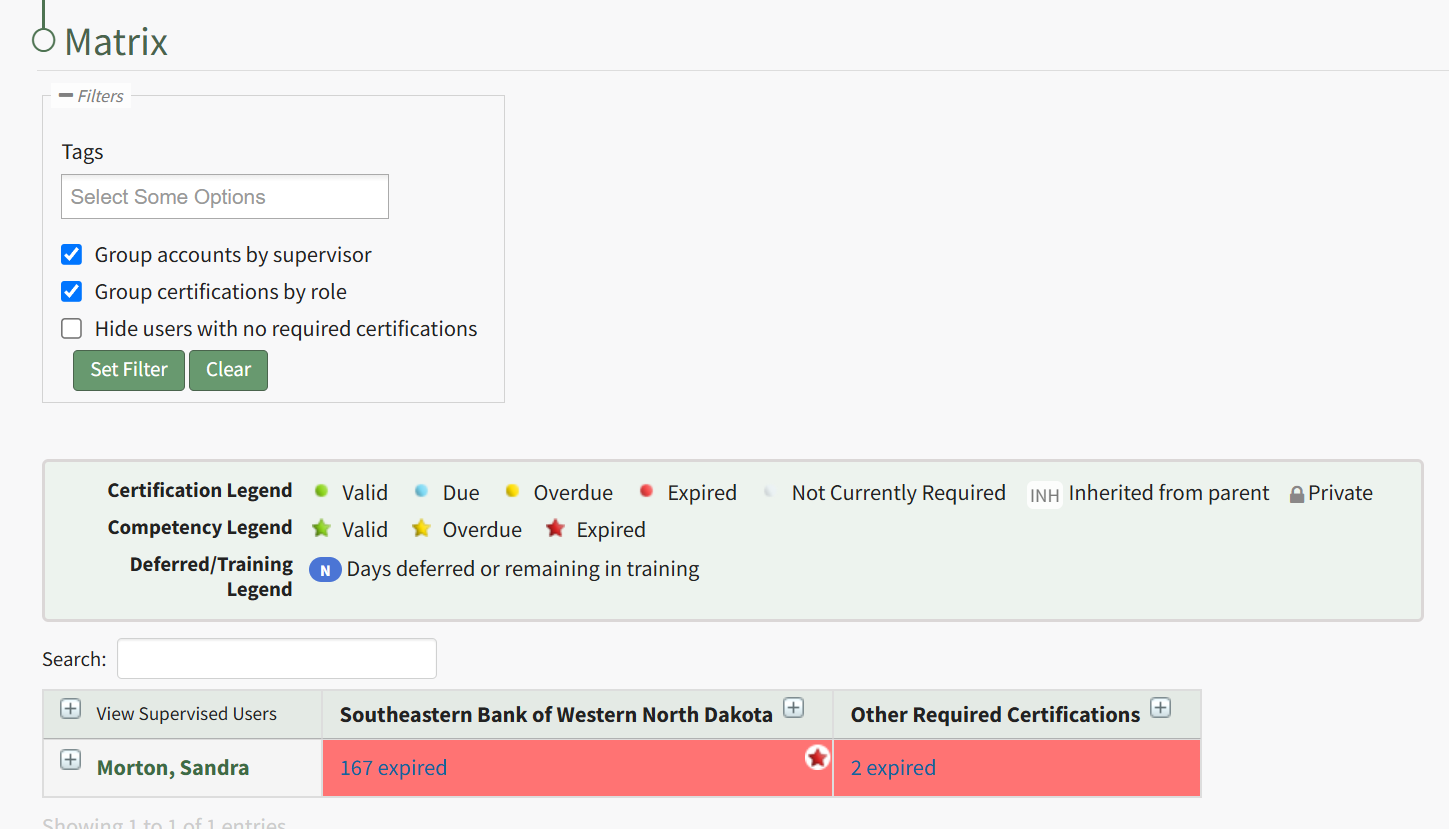Click the Competency Legend label

[x=200, y=527]
